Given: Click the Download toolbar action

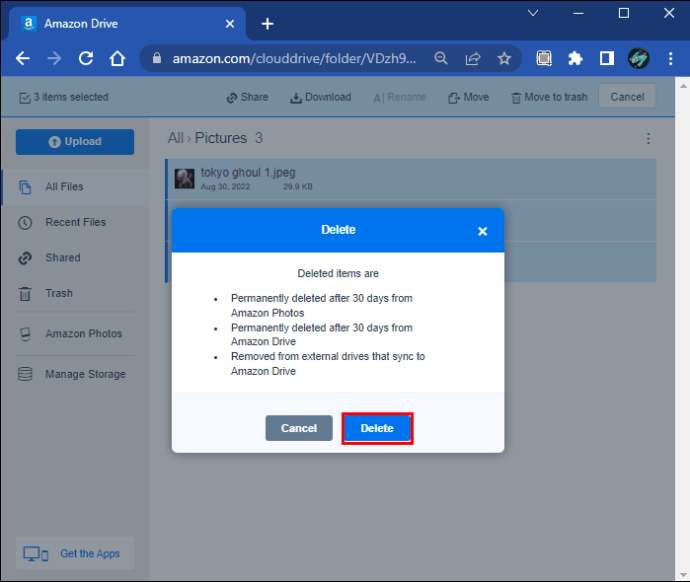Looking at the screenshot, I should pyautogui.click(x=321, y=97).
